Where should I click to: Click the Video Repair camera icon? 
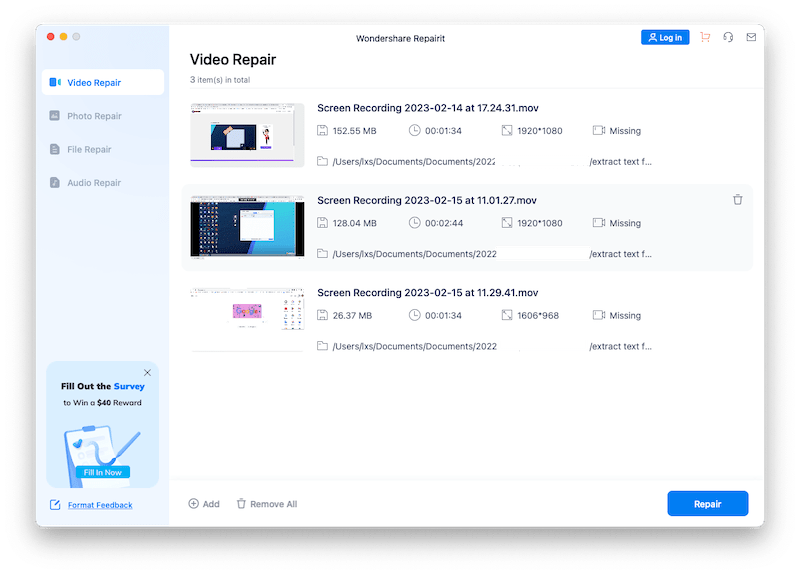pos(55,82)
